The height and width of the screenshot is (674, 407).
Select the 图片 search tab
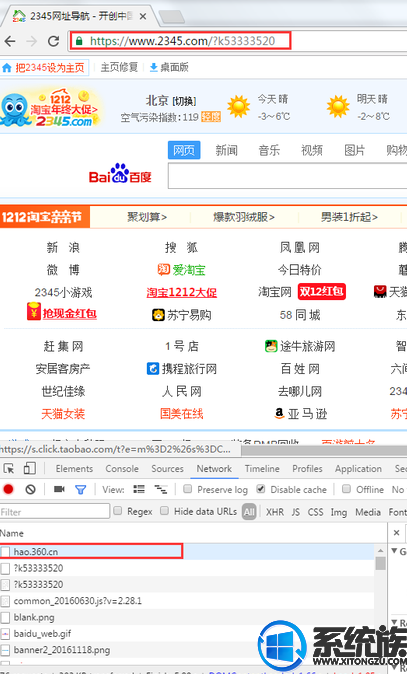[x=355, y=150]
